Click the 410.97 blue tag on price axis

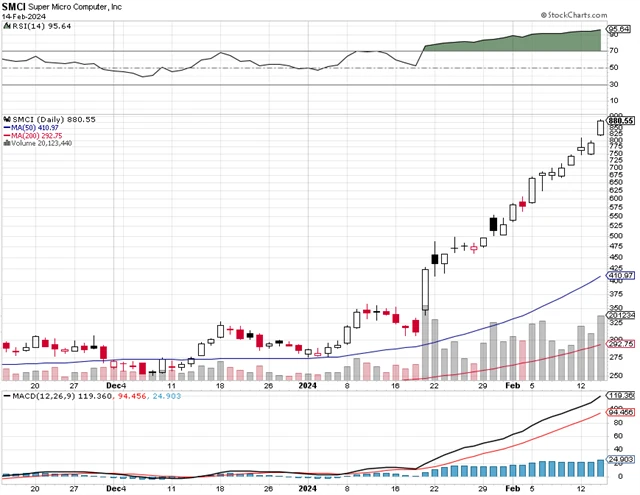(x=621, y=276)
